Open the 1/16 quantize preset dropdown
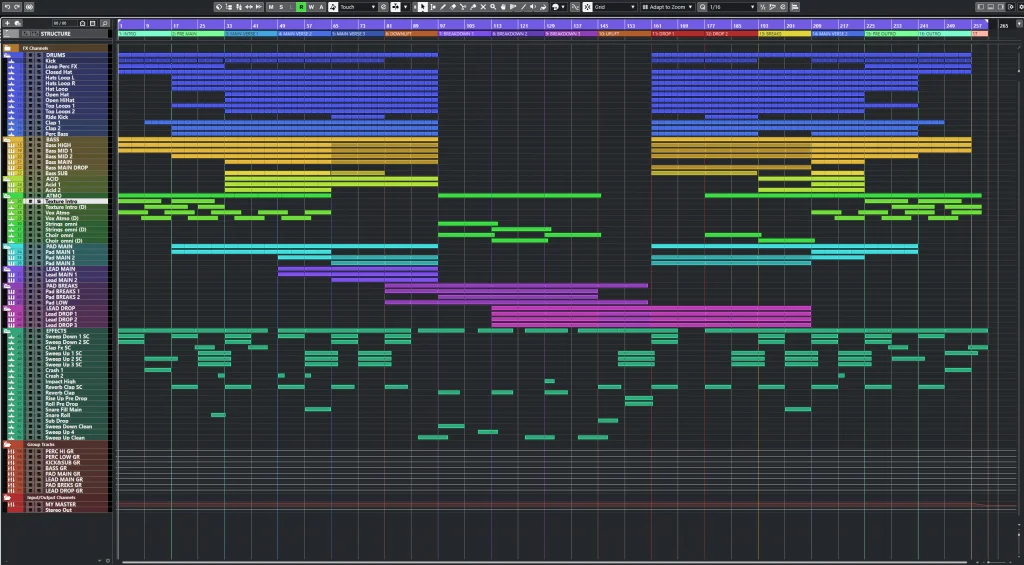 pyautogui.click(x=732, y=7)
